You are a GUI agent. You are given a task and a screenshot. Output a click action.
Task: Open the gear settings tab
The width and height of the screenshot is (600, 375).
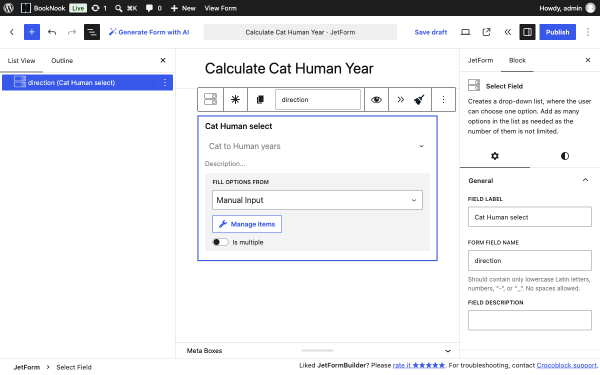pos(495,156)
